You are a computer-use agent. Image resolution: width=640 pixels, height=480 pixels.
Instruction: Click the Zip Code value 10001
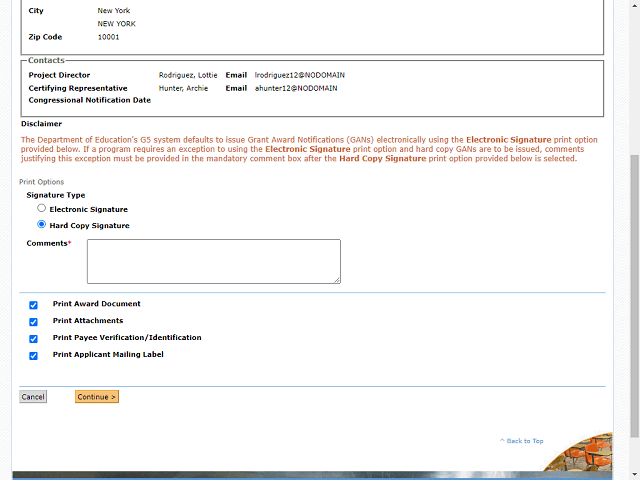(x=109, y=37)
